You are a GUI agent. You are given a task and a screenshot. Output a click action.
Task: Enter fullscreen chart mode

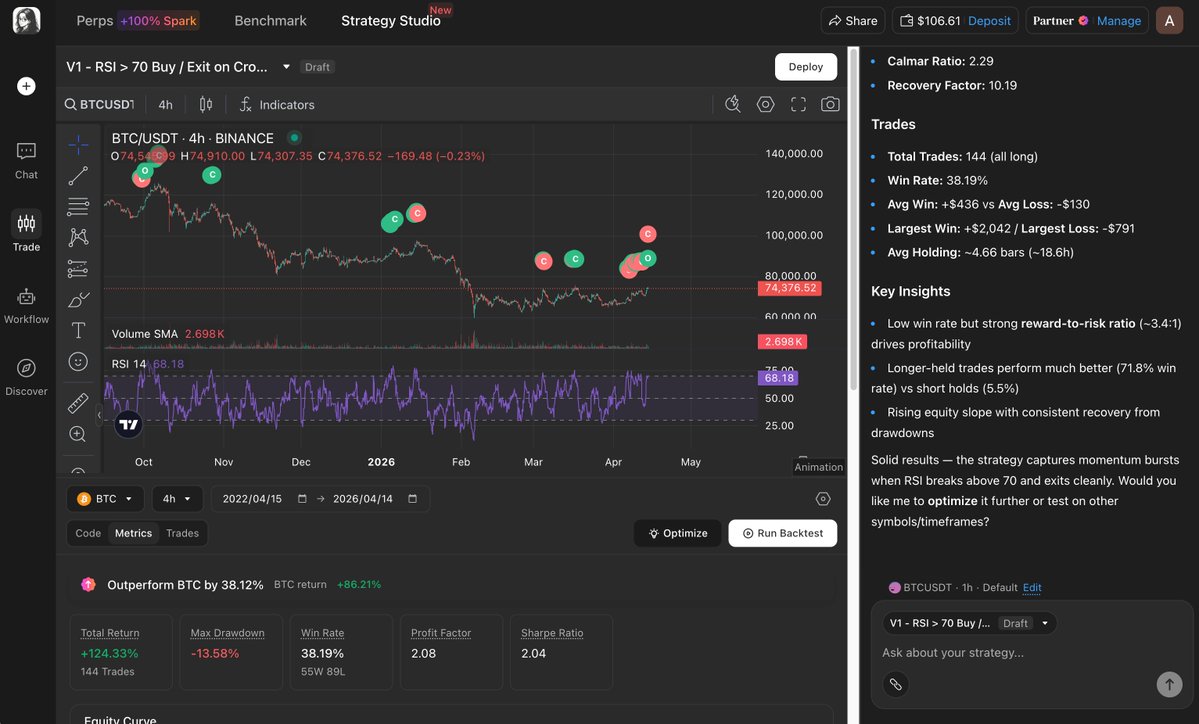(798, 104)
